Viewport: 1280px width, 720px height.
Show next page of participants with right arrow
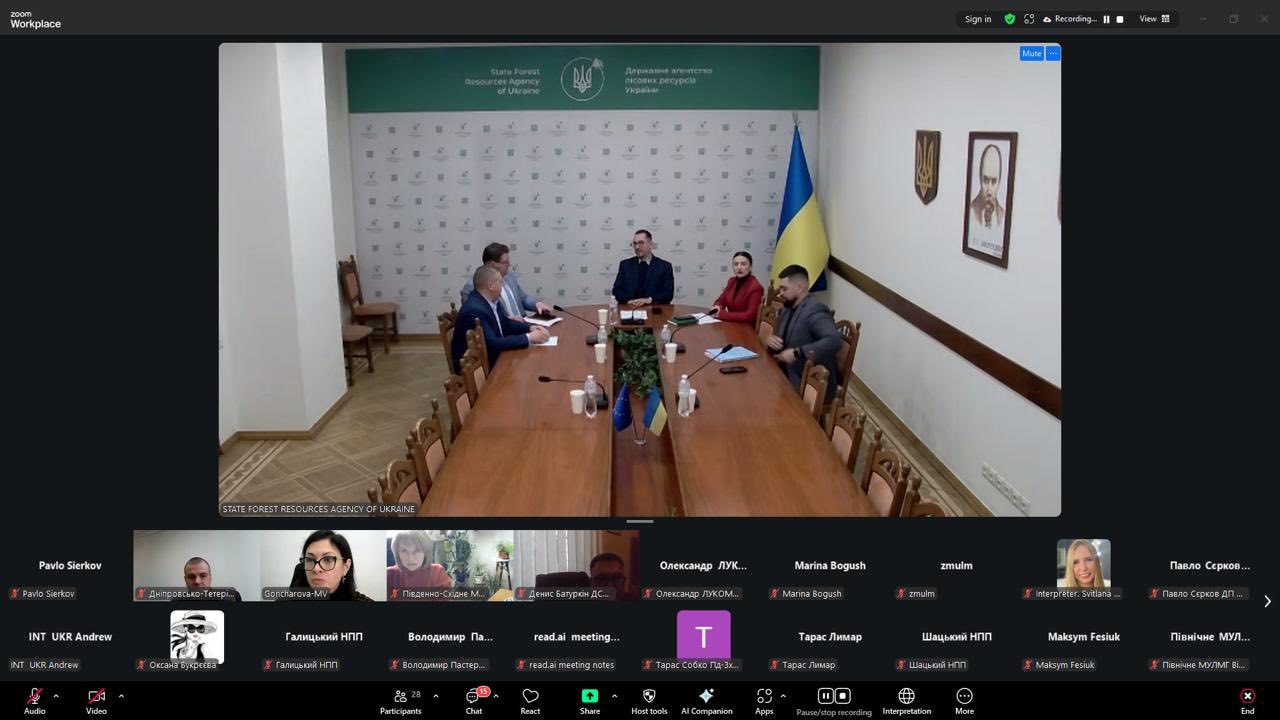[x=1267, y=601]
